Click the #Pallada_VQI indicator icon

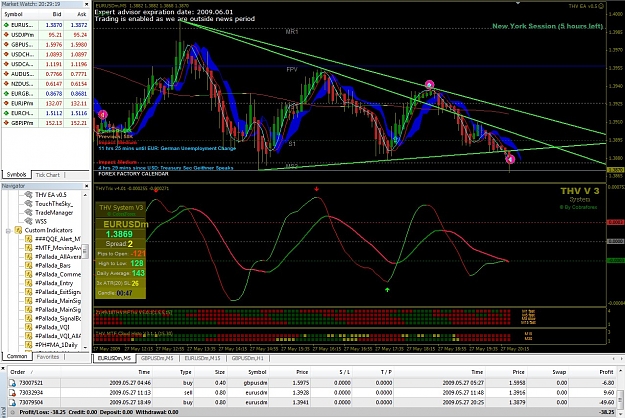[x=28, y=327]
